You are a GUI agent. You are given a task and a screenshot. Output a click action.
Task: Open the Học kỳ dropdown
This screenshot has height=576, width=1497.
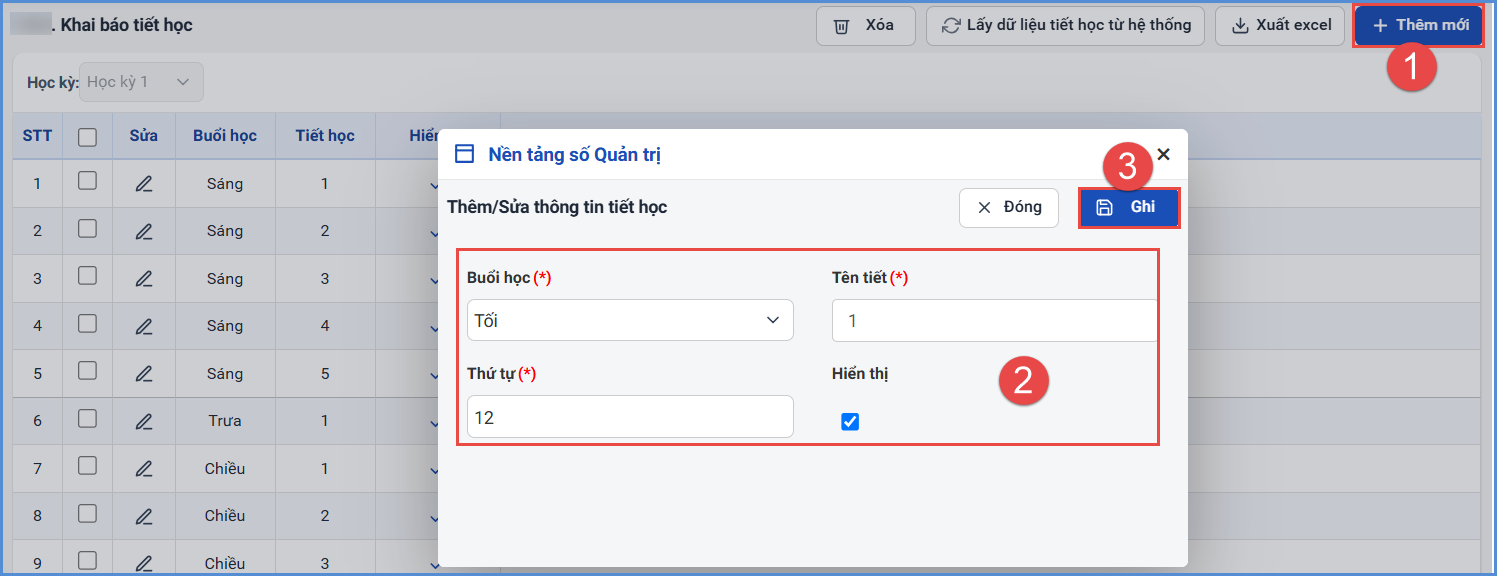pyautogui.click(x=142, y=82)
